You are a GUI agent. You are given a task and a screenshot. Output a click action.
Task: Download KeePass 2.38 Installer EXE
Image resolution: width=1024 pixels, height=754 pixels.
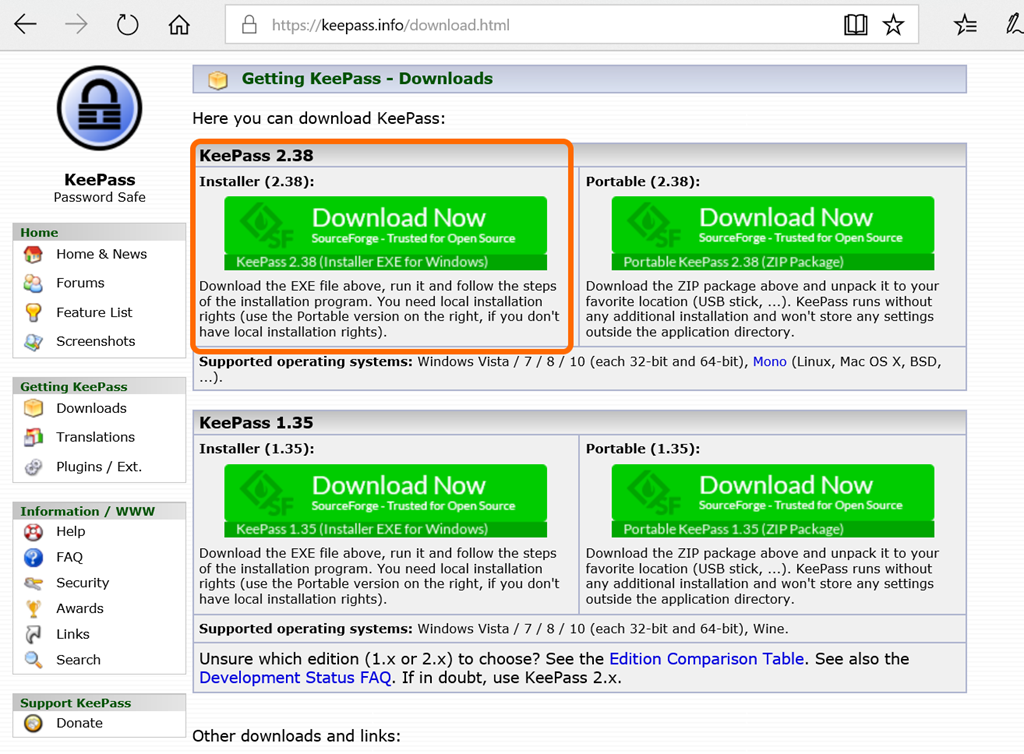click(x=385, y=233)
